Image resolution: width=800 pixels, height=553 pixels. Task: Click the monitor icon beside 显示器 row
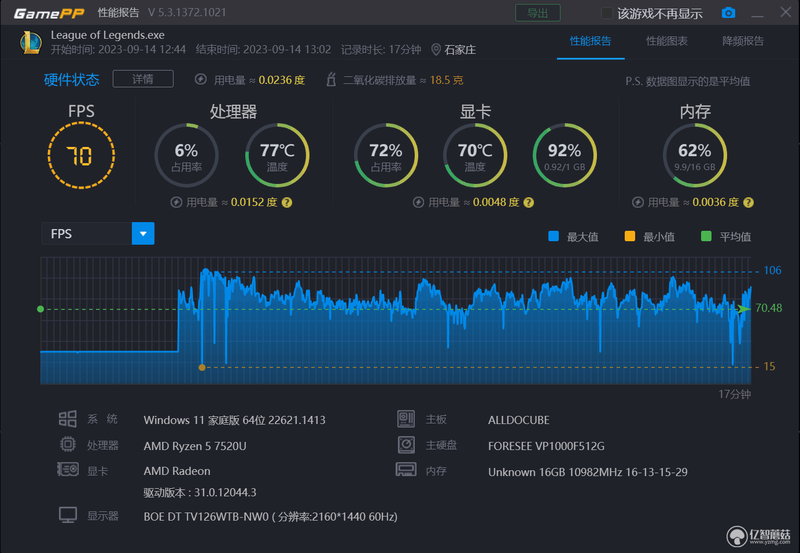[x=68, y=515]
